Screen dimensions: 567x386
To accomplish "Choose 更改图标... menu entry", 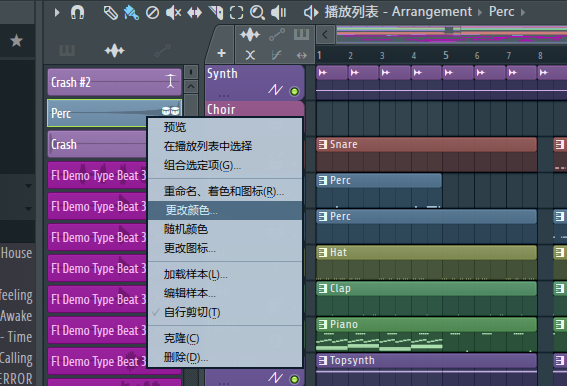I will (225, 248).
